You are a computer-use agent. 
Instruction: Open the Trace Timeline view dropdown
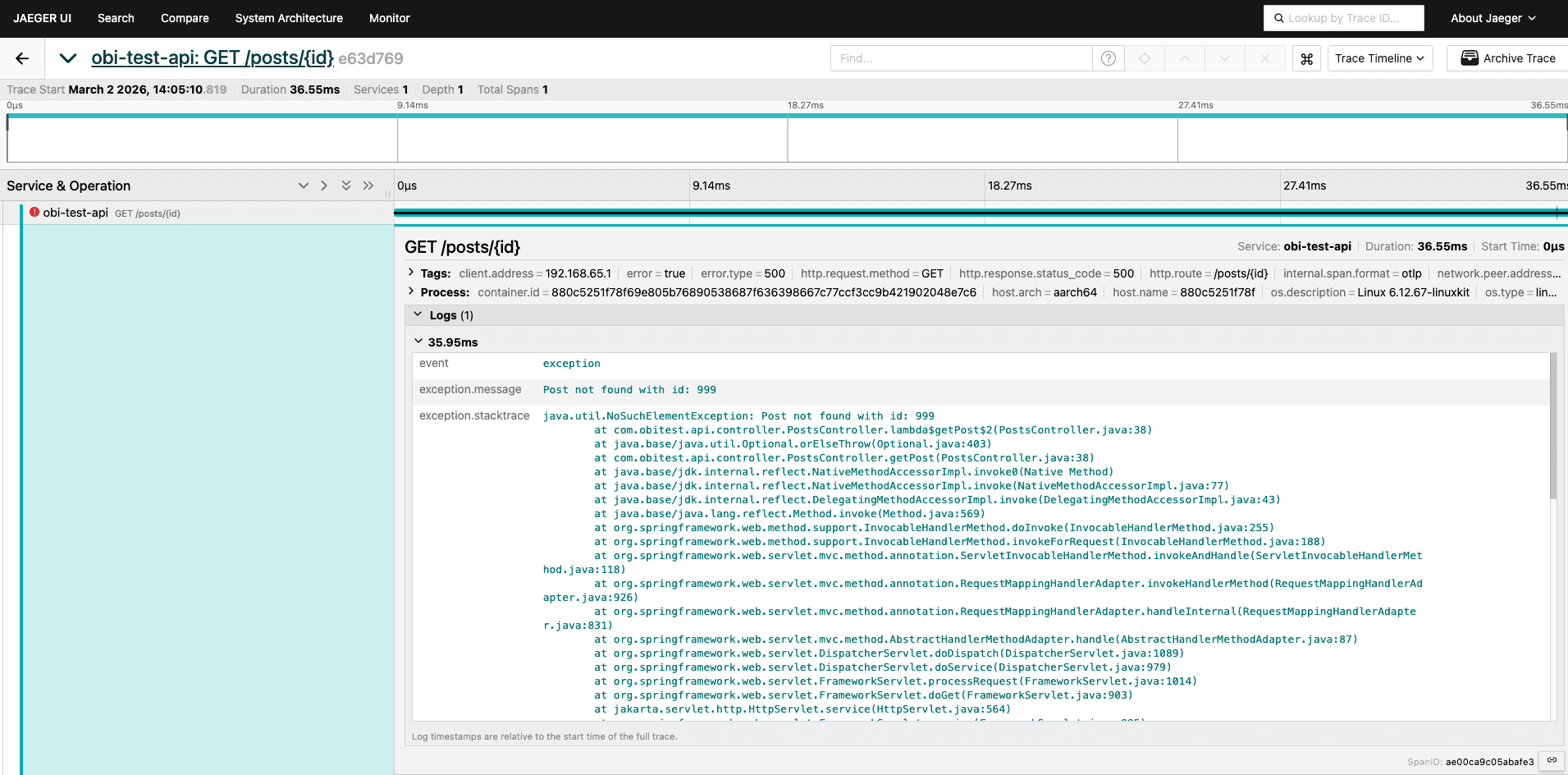pyautogui.click(x=1380, y=58)
